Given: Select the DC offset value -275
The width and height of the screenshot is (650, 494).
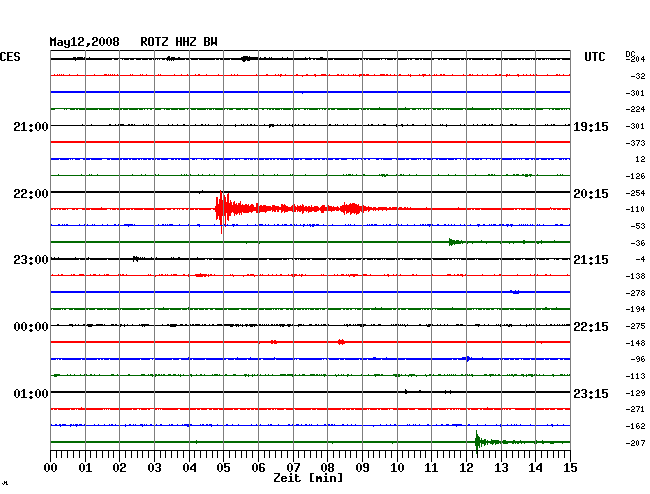Looking at the screenshot, I should (x=635, y=326).
